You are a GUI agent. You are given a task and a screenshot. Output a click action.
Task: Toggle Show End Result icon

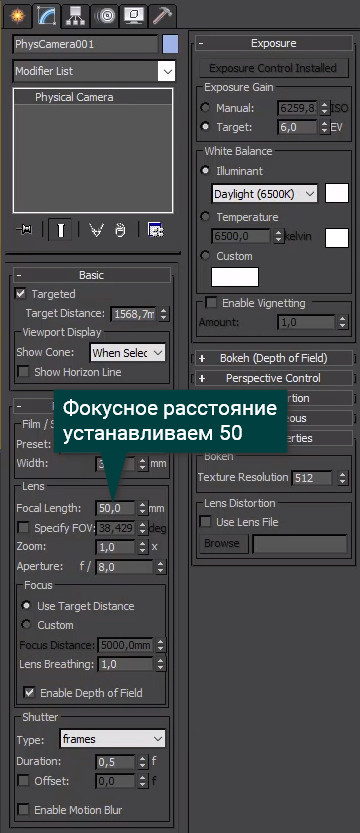[x=61, y=231]
